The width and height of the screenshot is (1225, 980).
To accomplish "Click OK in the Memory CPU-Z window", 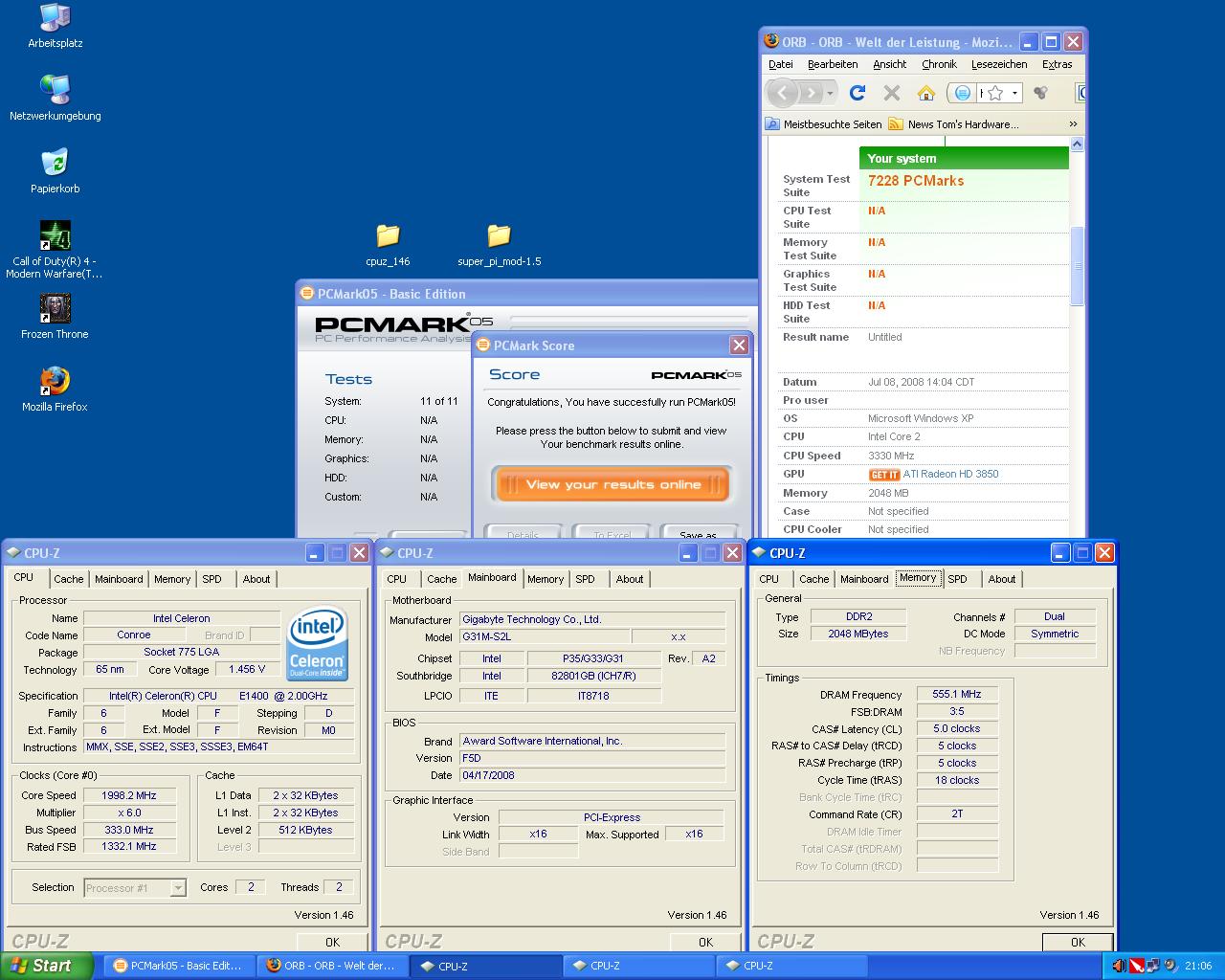I will (1078, 942).
